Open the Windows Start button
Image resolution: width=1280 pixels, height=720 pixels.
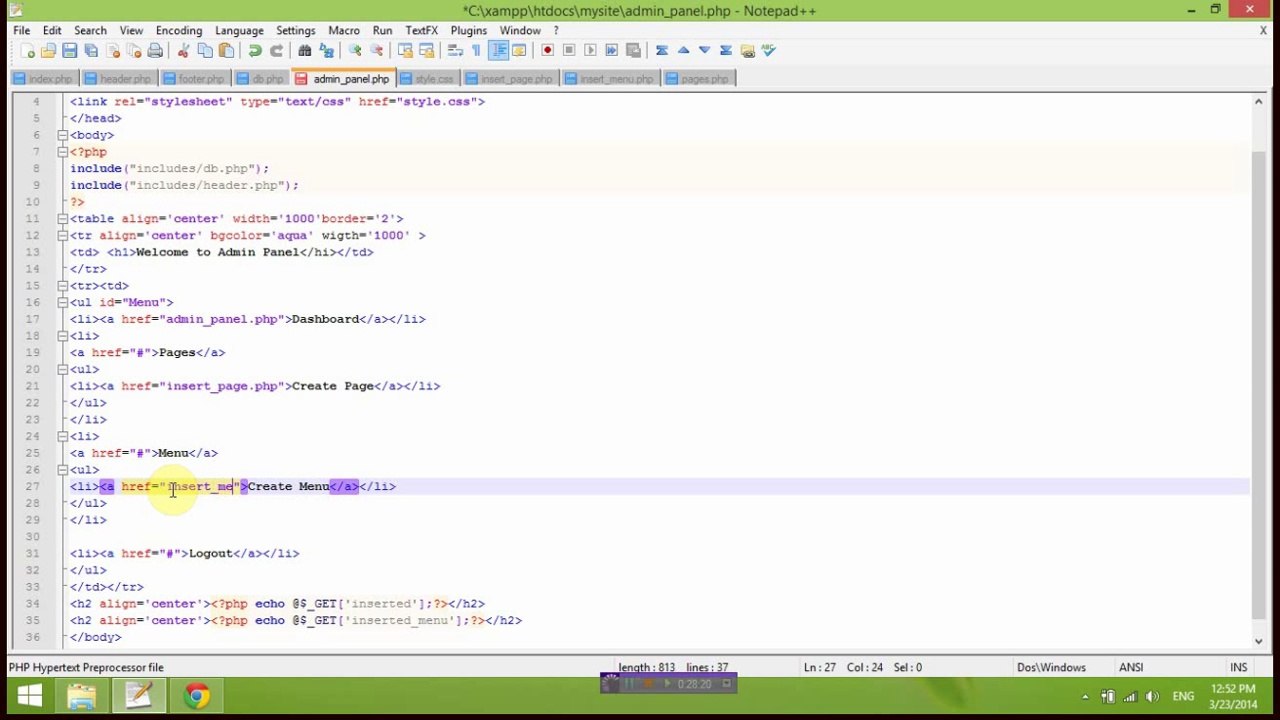tap(29, 696)
